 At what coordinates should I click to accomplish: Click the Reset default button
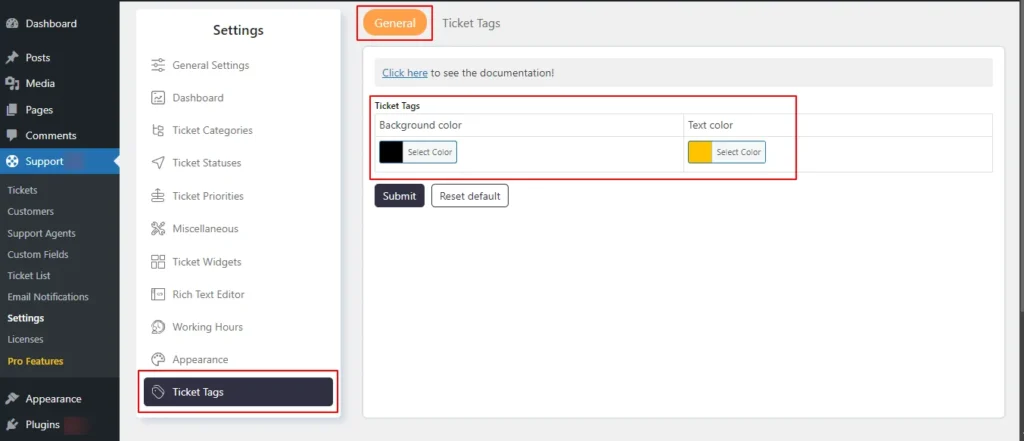470,196
